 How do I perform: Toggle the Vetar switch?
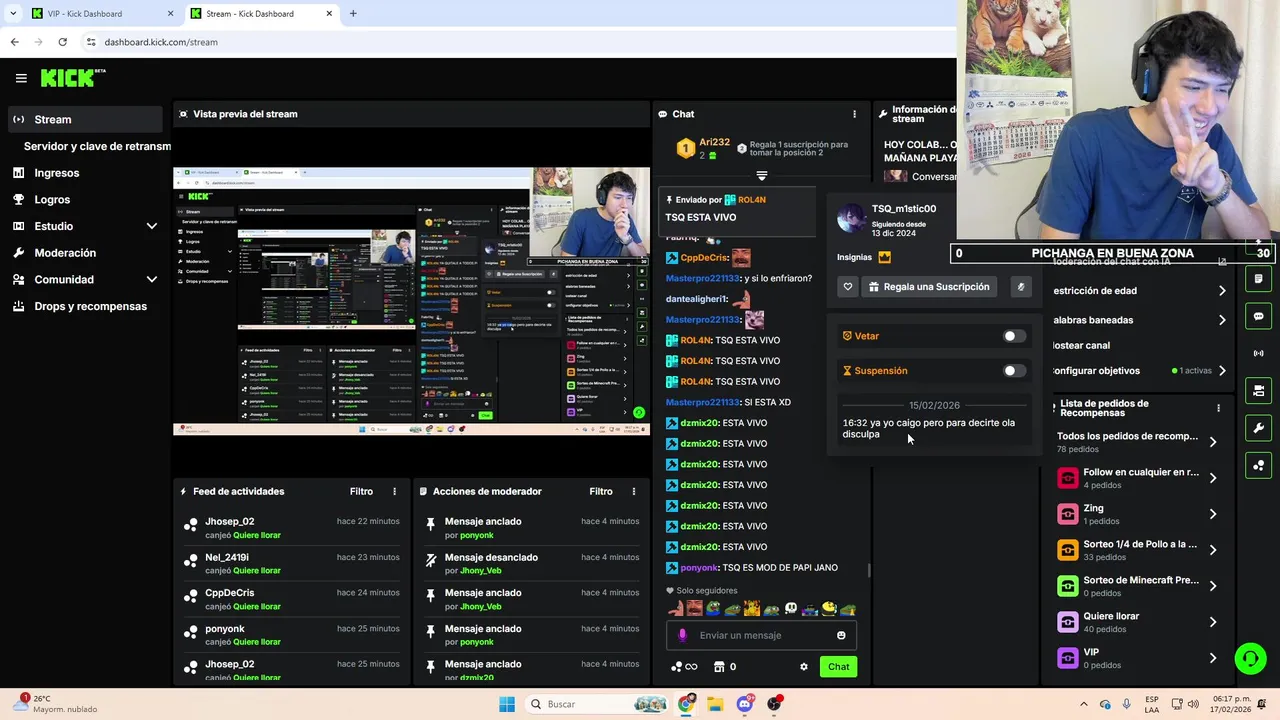(1014, 336)
